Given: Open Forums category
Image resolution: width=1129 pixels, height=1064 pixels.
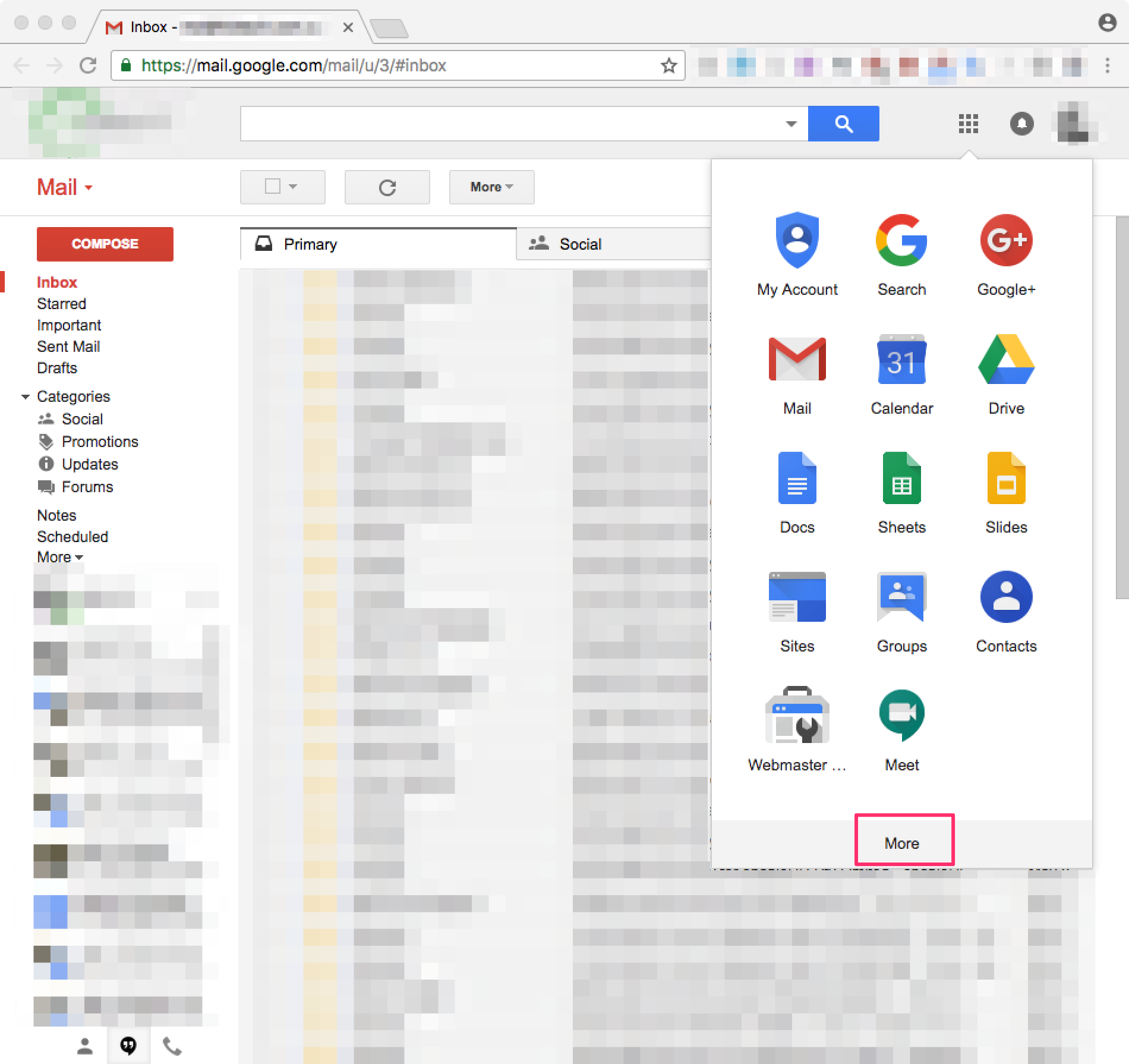Looking at the screenshot, I should click(87, 487).
